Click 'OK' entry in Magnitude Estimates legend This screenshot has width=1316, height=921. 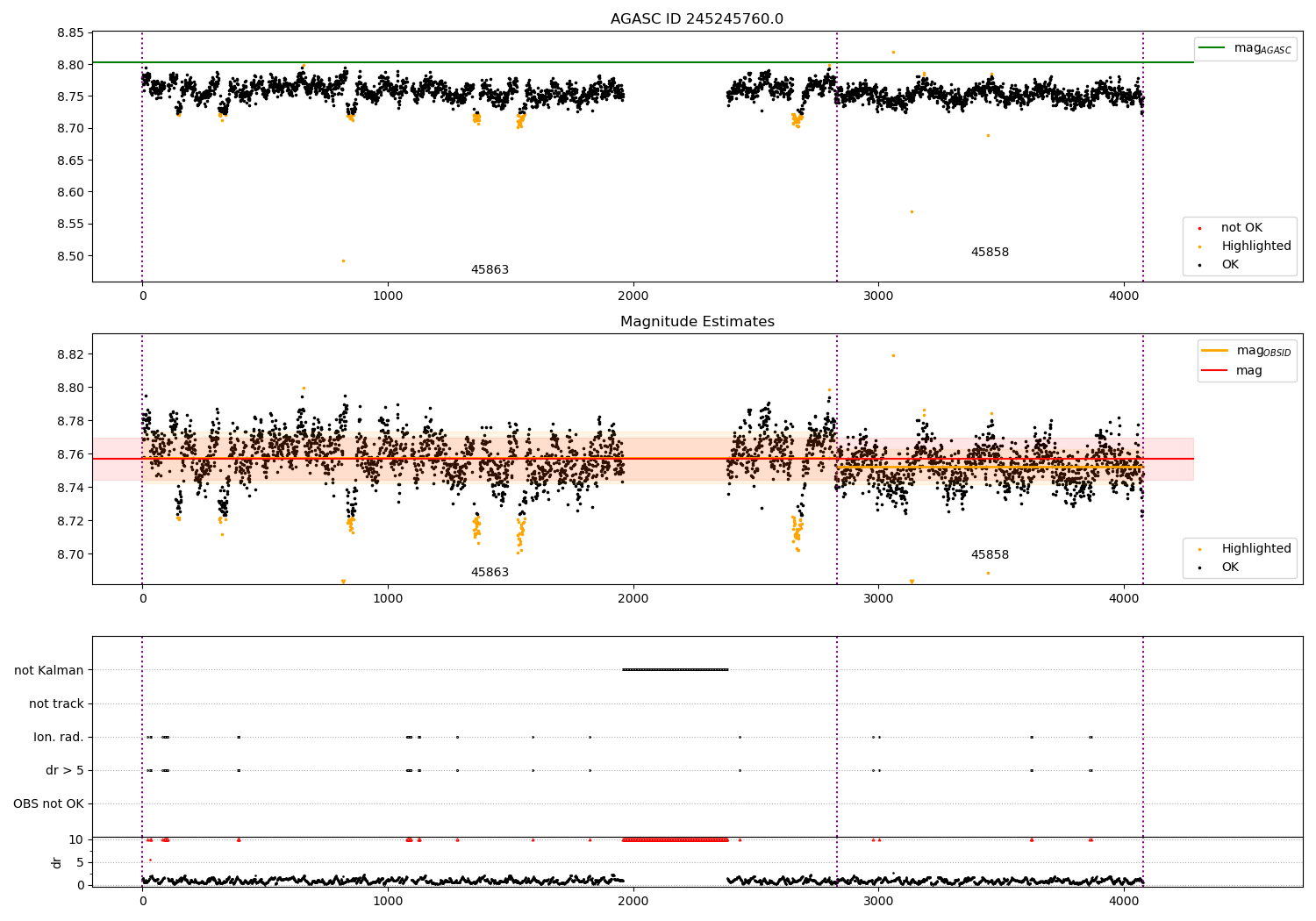point(1230,568)
